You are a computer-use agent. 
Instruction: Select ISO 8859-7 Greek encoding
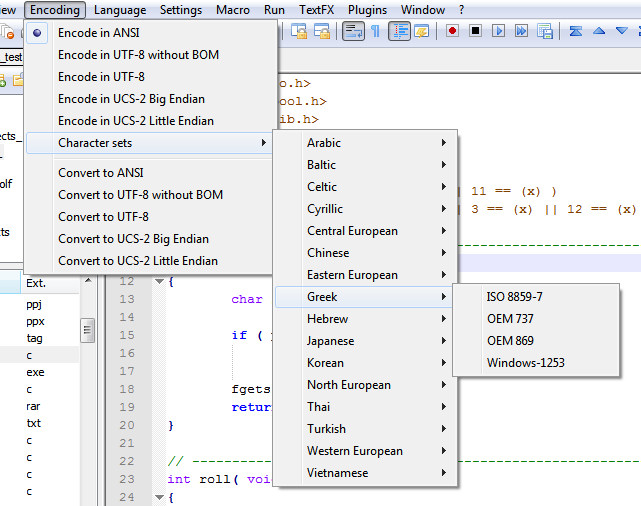click(536, 297)
